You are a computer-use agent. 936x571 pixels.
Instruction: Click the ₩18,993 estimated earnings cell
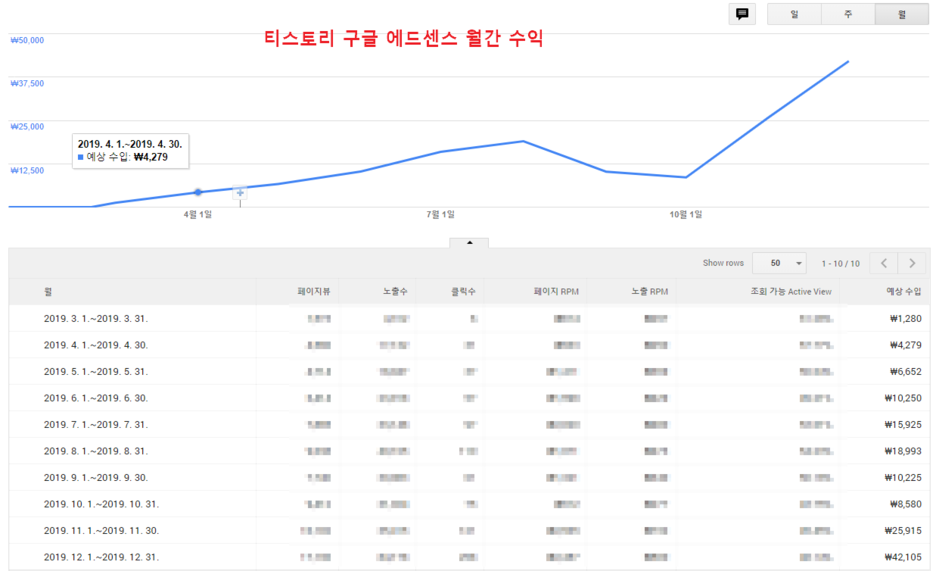903,451
